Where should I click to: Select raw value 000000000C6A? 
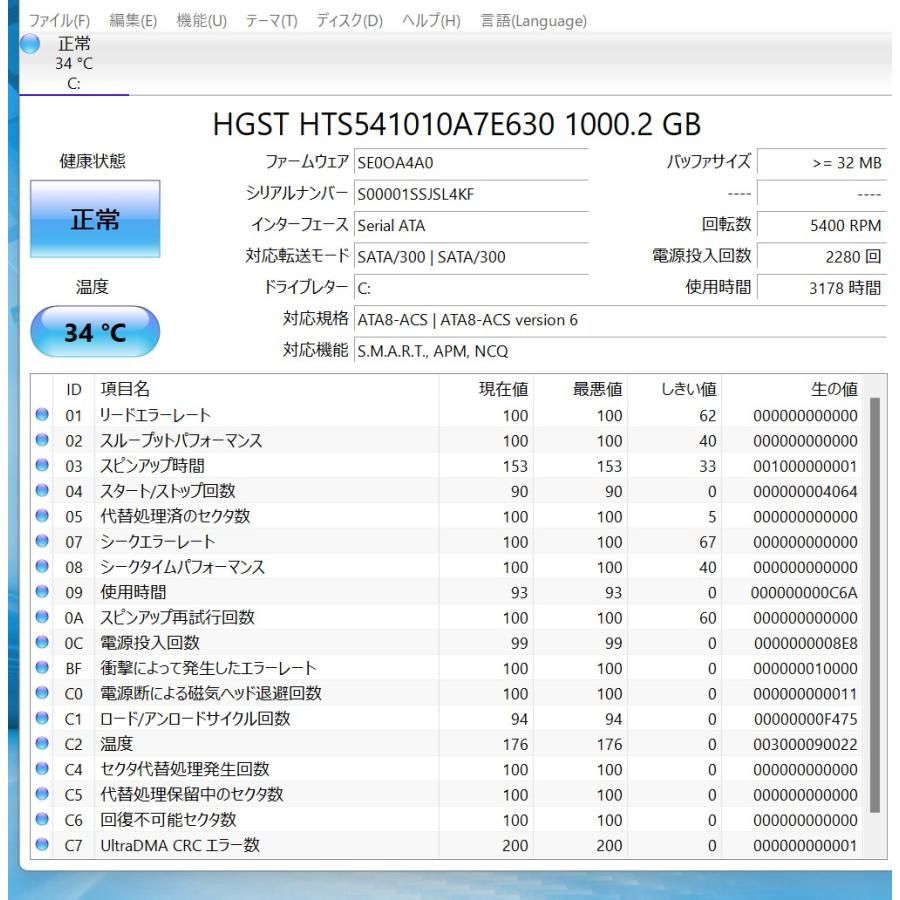pyautogui.click(x=804, y=592)
